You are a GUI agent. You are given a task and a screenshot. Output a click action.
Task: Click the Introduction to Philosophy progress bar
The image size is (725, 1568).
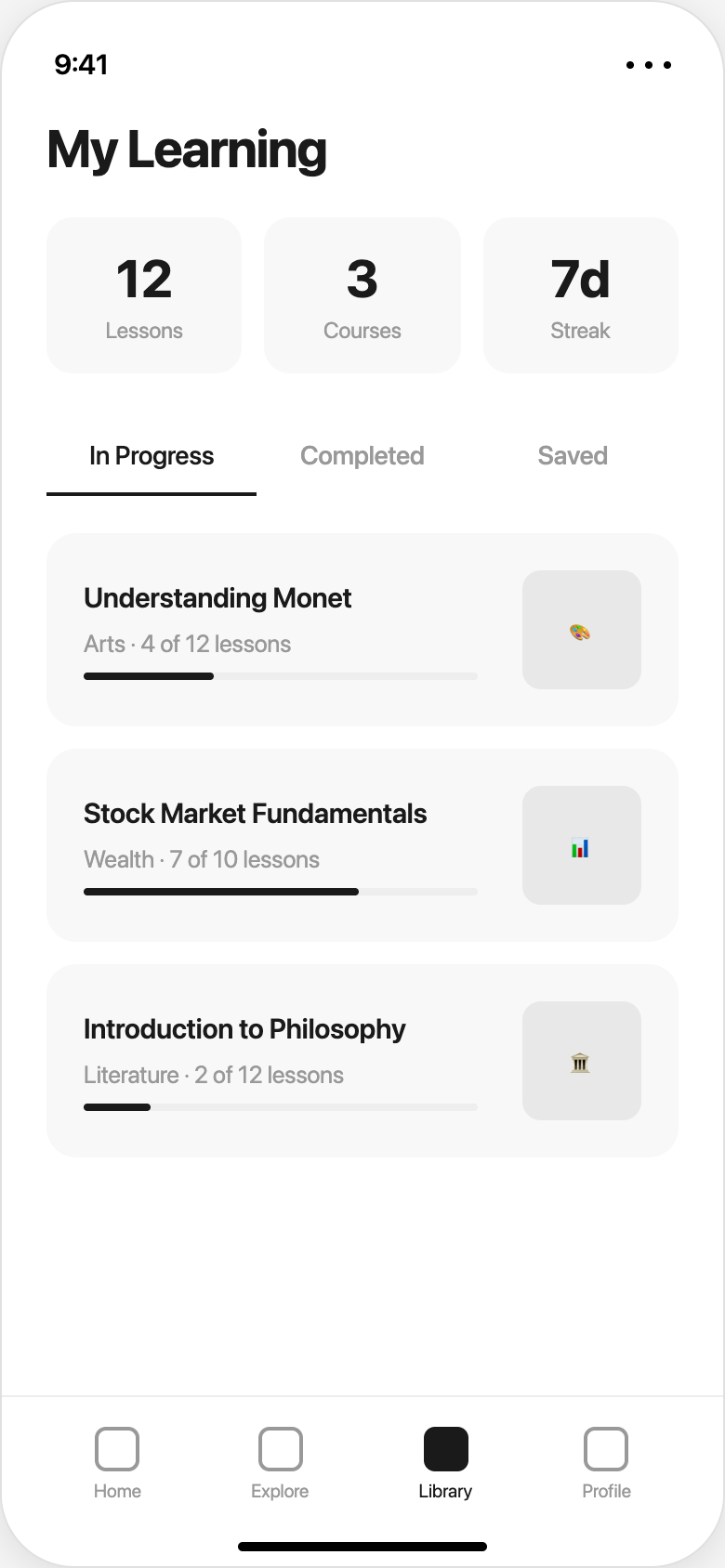pyautogui.click(x=280, y=1107)
